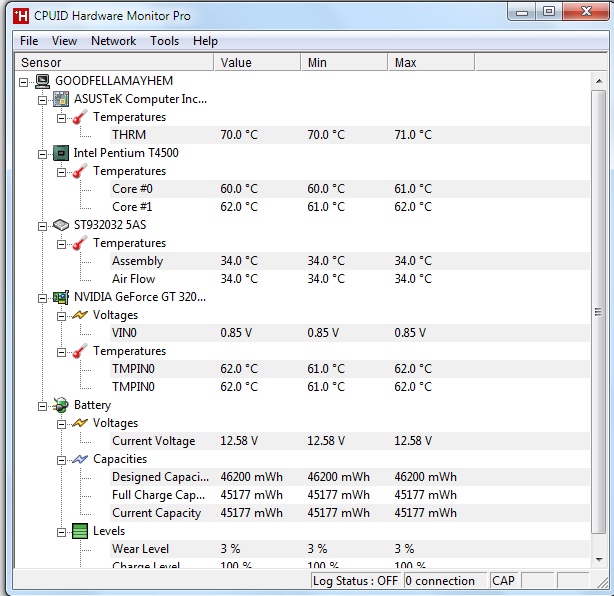Viewport: 614px width, 596px height.
Task: Select the Current Capacity row
Action: pyautogui.click(x=350, y=513)
